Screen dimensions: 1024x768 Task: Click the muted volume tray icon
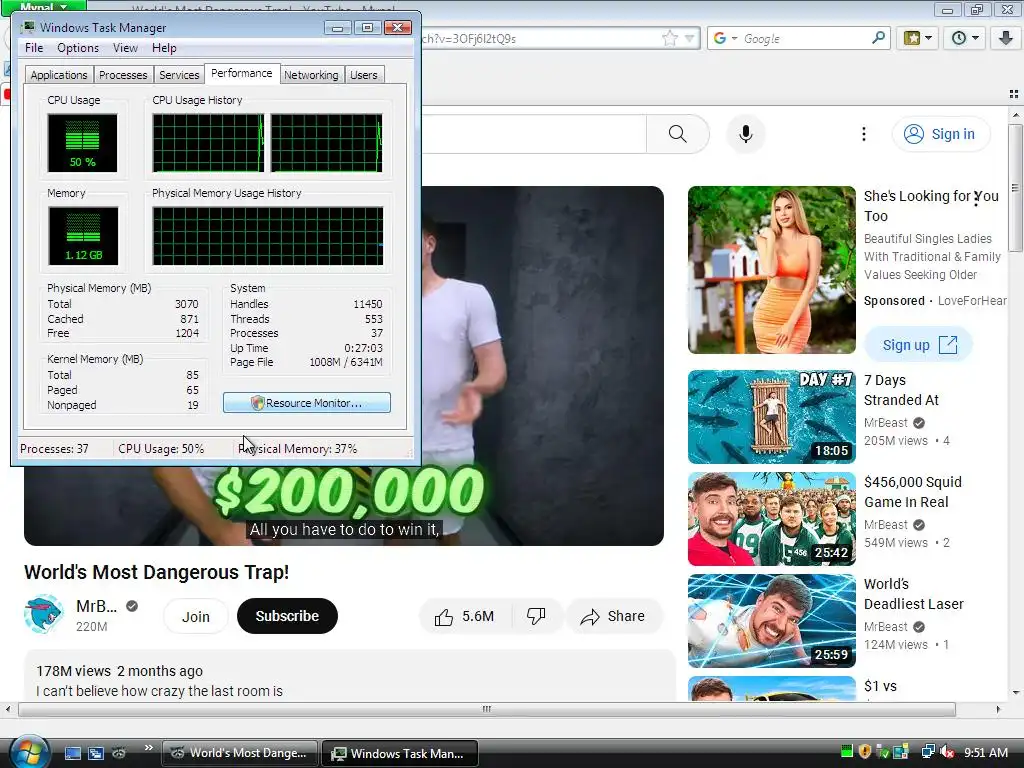coord(947,752)
